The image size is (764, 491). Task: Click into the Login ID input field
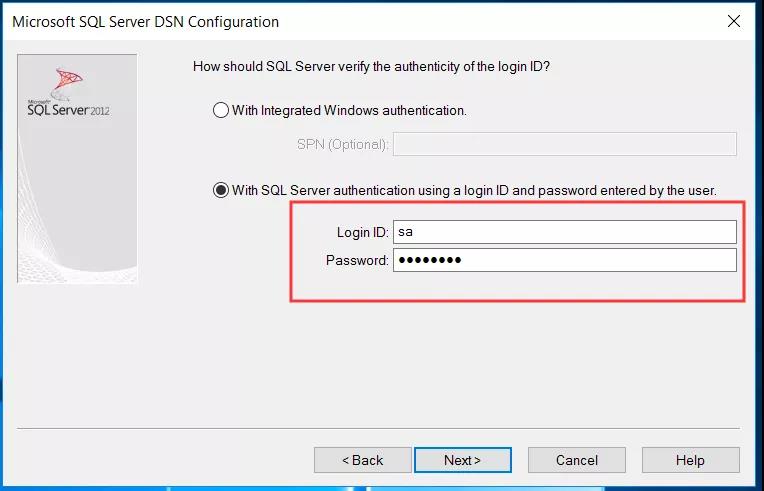(565, 232)
